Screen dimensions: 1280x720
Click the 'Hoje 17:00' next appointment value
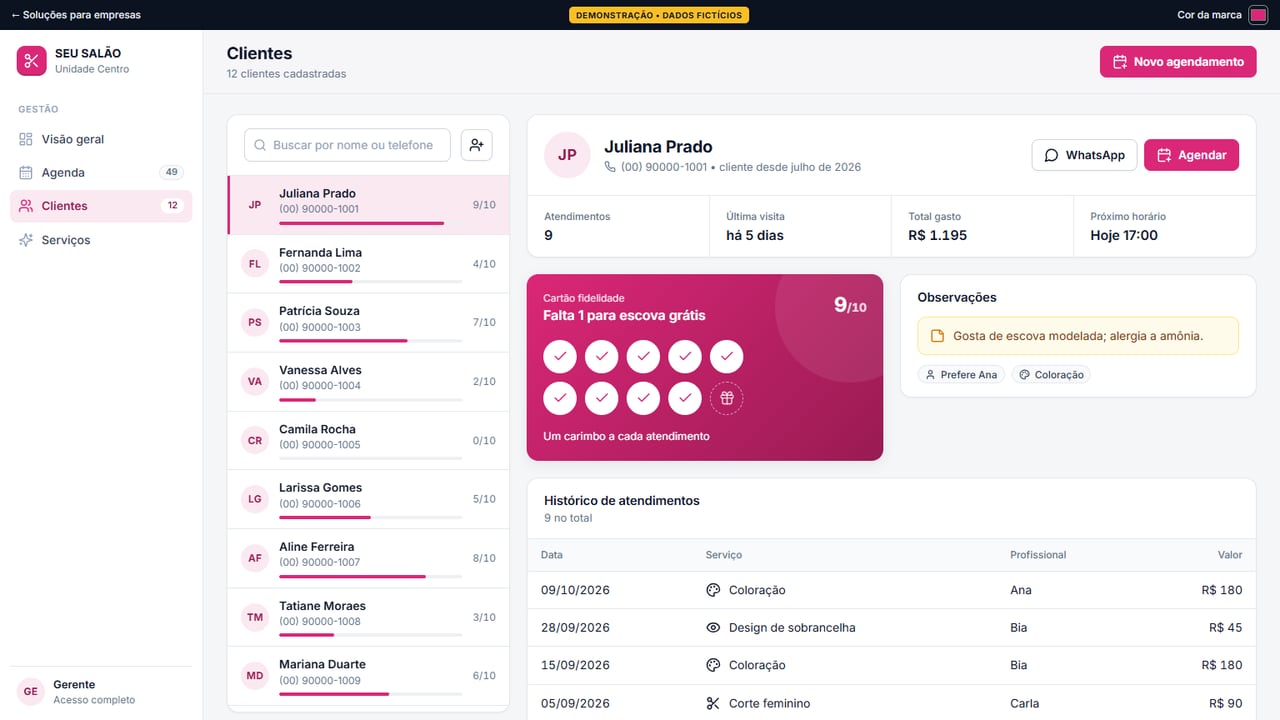[x=1124, y=236]
